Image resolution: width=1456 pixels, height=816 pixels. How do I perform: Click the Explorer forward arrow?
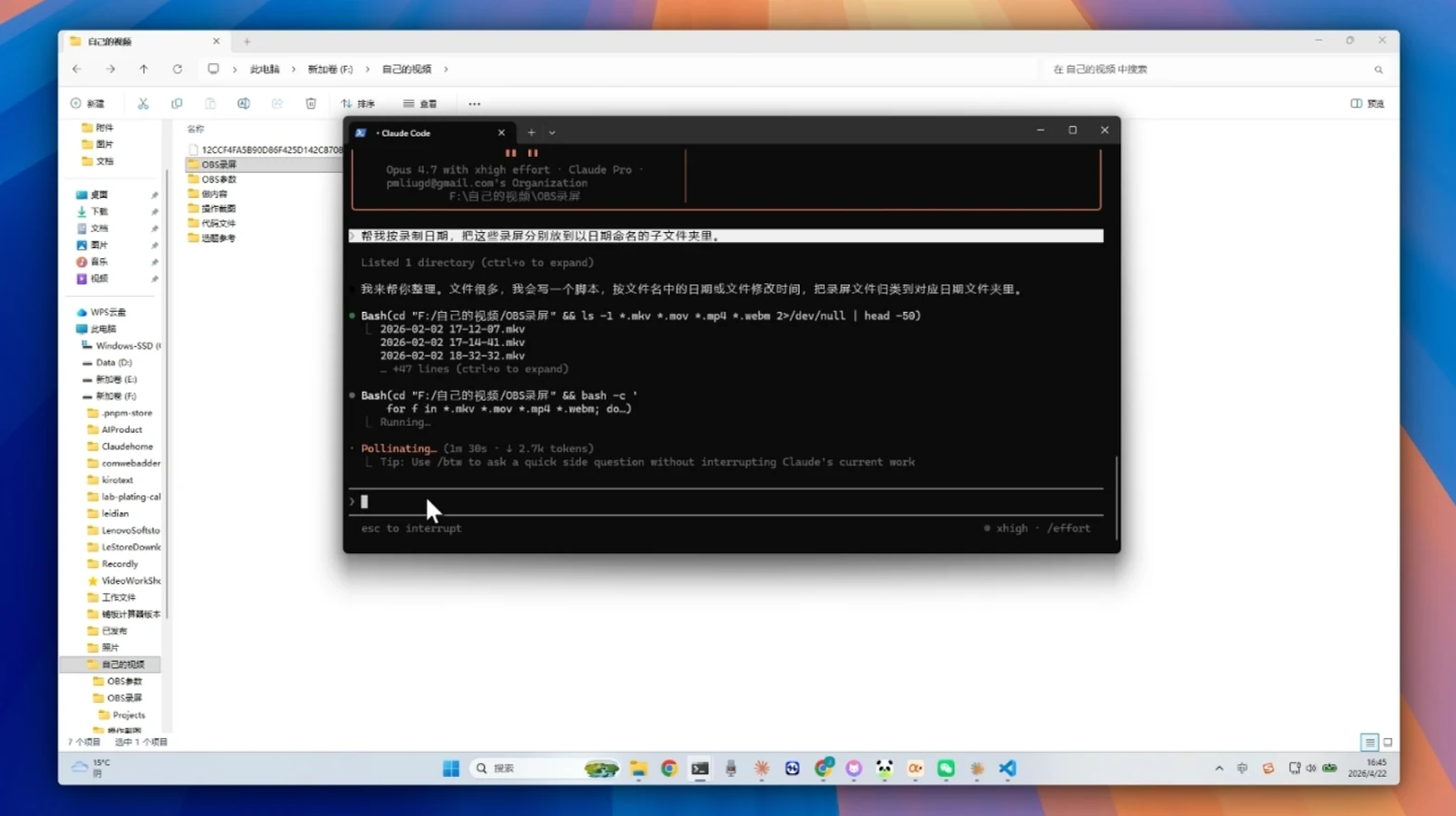110,69
